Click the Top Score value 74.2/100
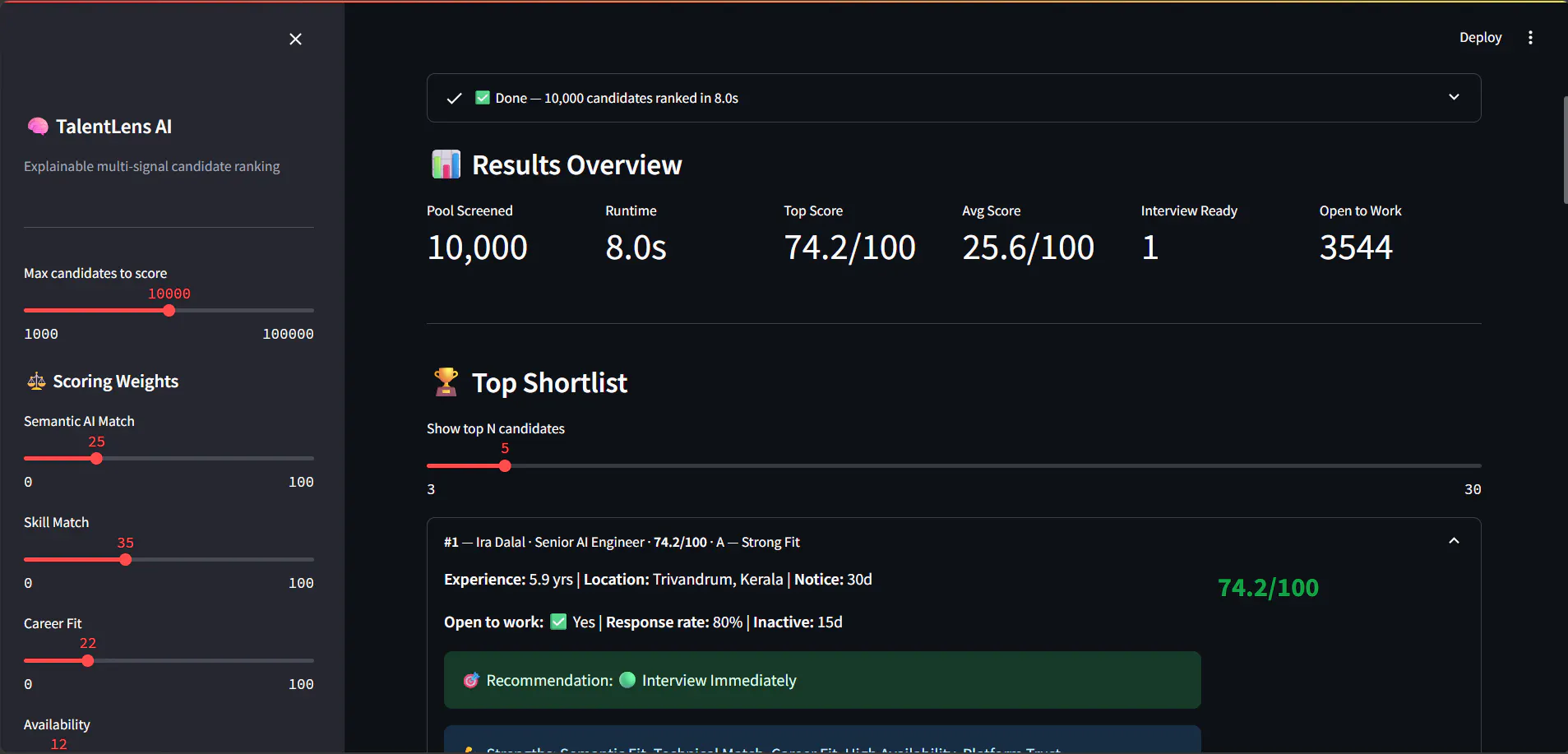Image resolution: width=1568 pixels, height=754 pixels. tap(849, 247)
